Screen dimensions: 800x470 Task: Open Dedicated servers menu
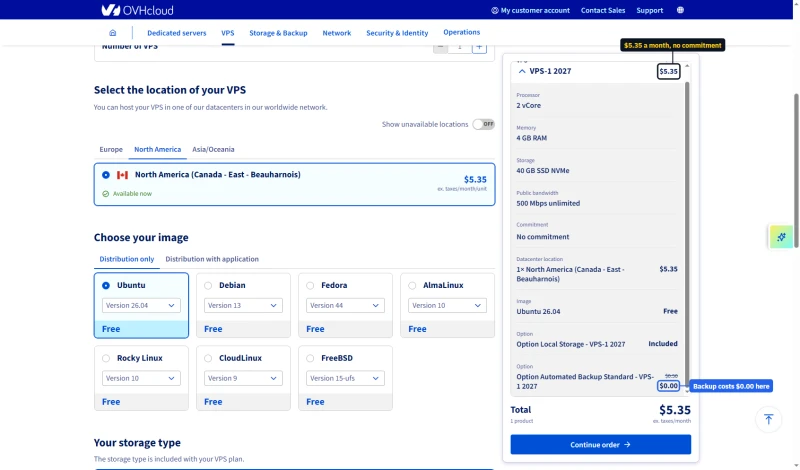[177, 33]
